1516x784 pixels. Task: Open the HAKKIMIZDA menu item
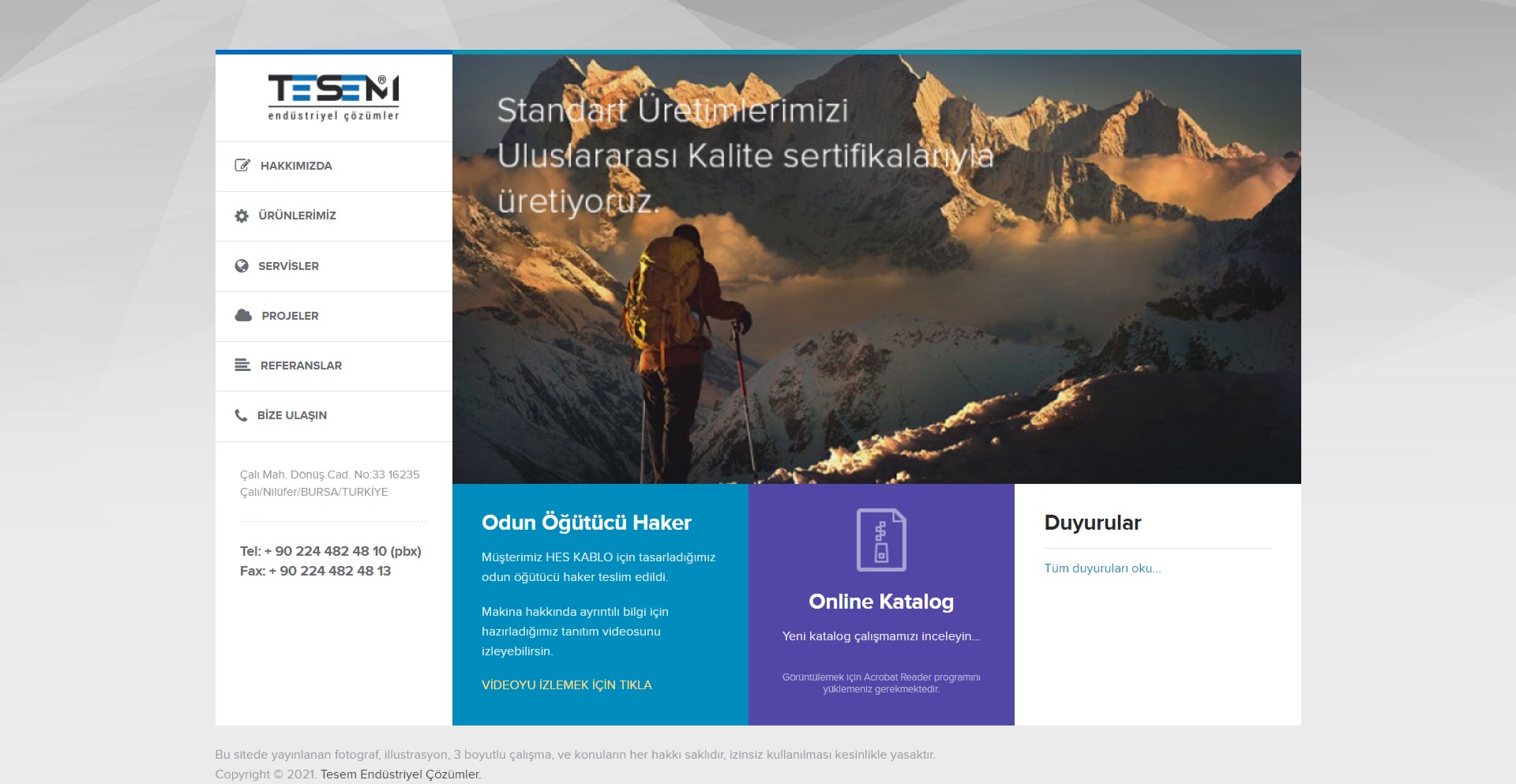pyautogui.click(x=296, y=166)
